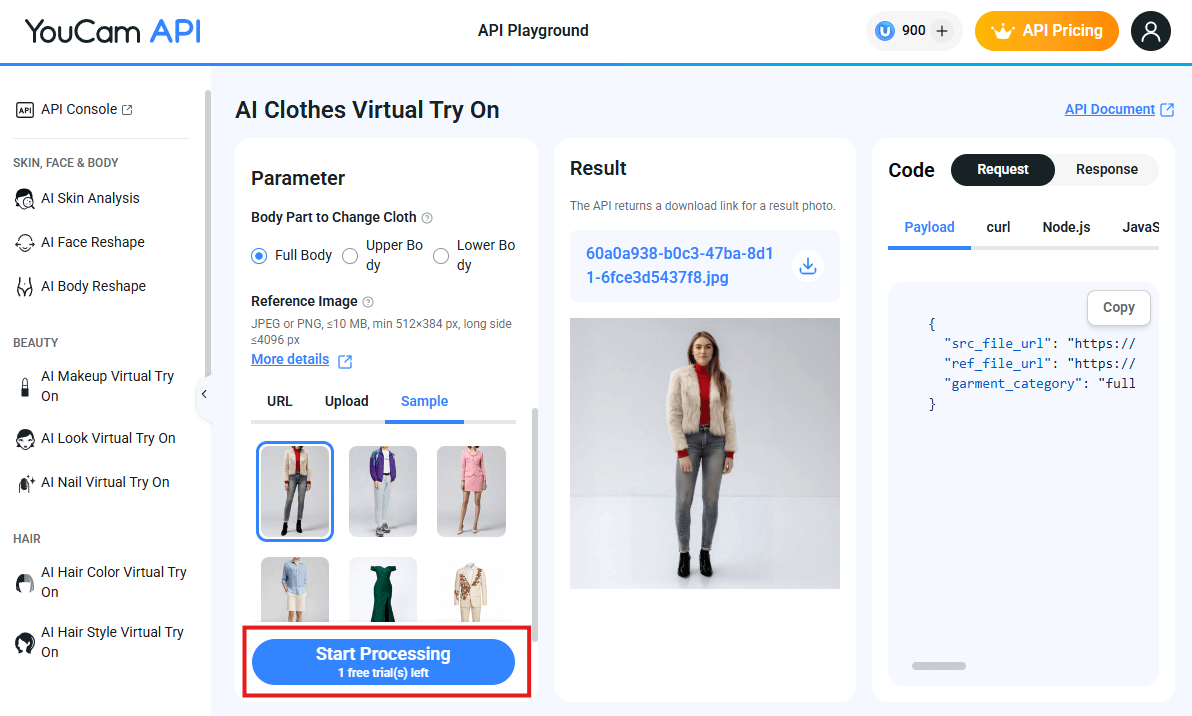Collapse the sidebar with chevron arrow
The height and width of the screenshot is (716, 1192).
204,394
